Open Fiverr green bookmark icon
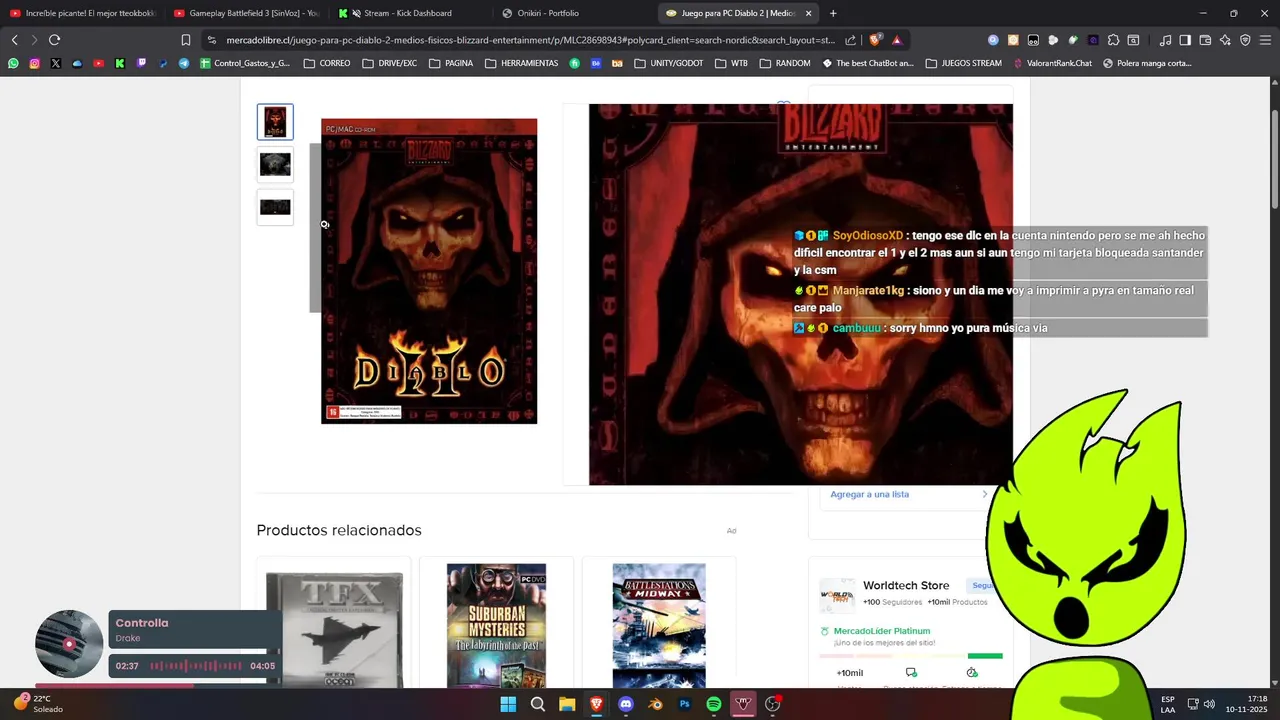The image size is (1280, 720). [575, 63]
